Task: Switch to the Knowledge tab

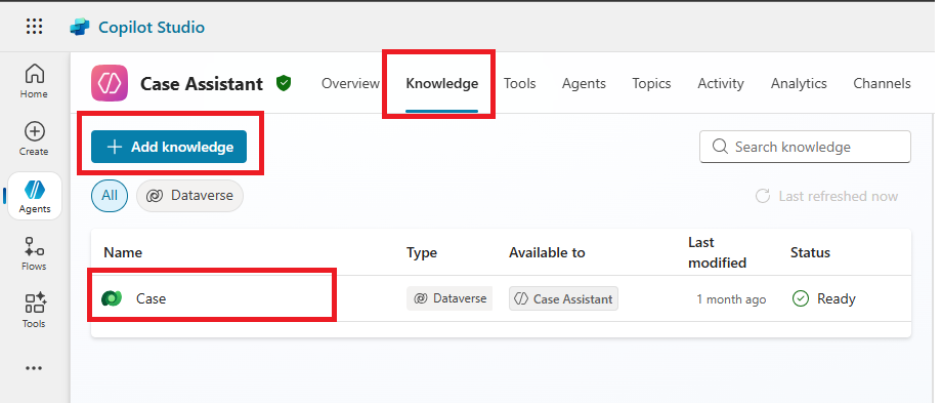Action: [441, 84]
